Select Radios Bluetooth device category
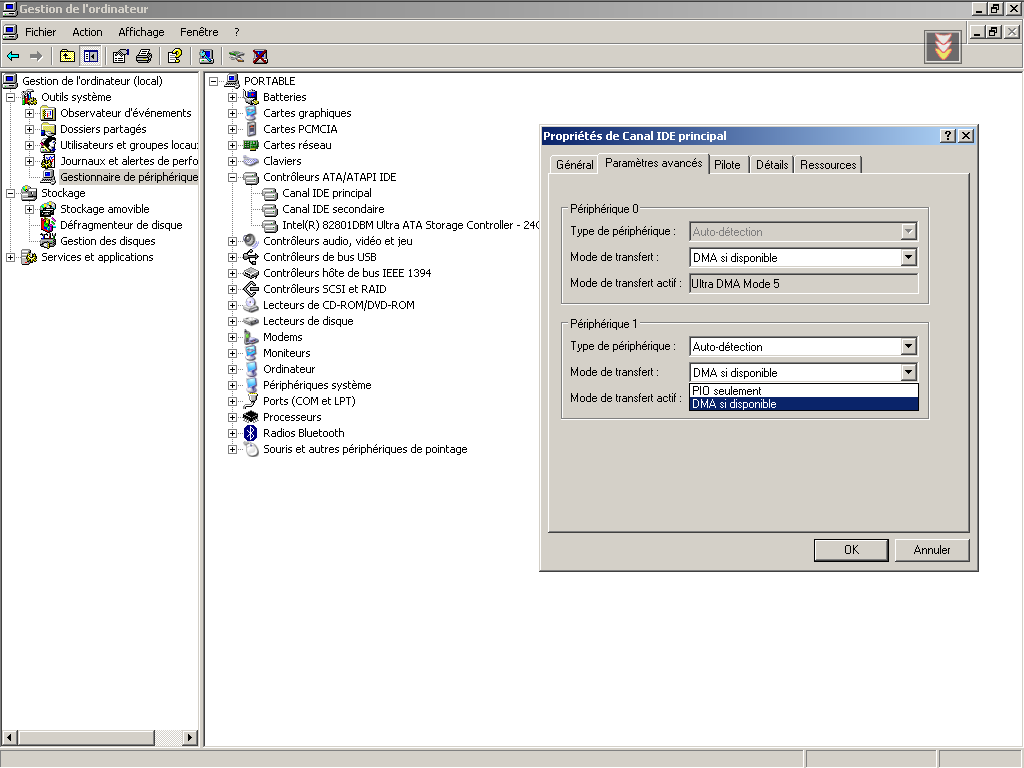 click(303, 433)
